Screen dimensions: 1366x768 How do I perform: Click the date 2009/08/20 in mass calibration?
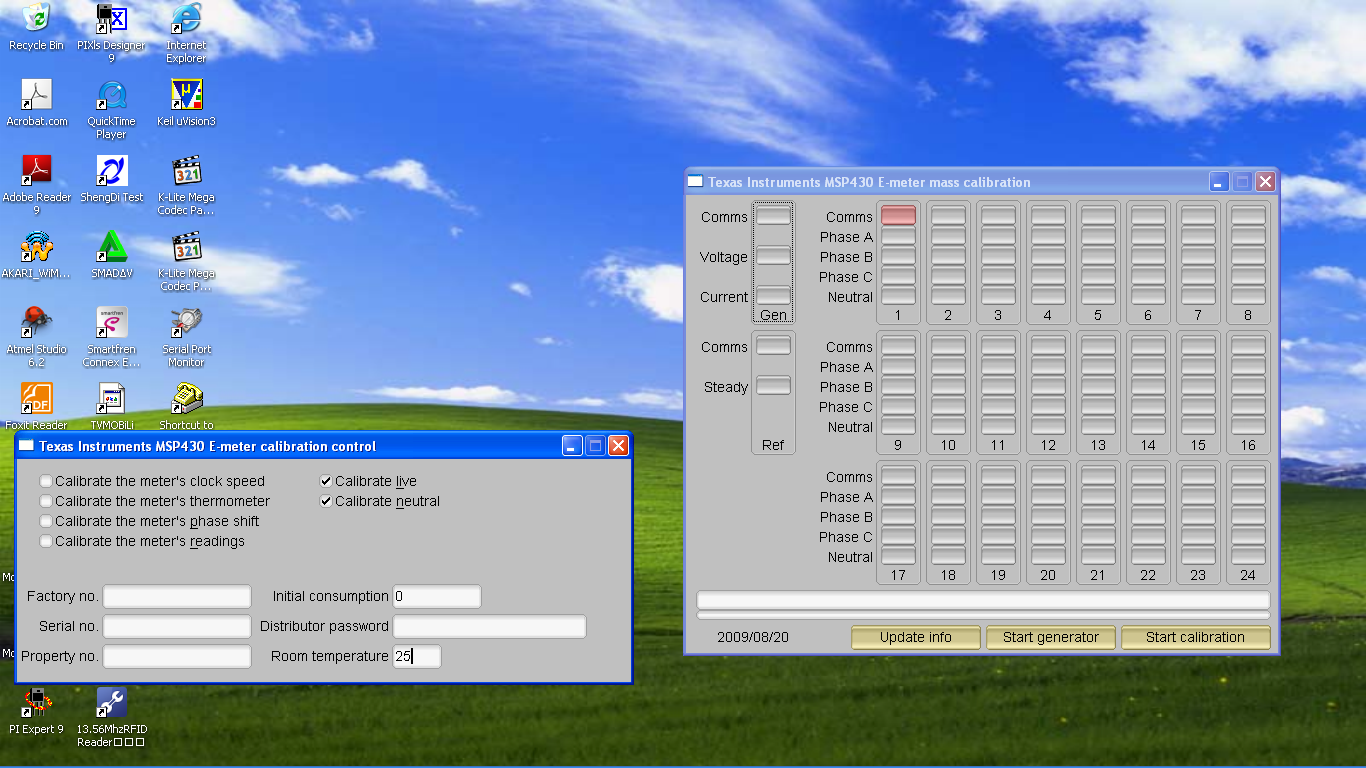click(x=752, y=637)
